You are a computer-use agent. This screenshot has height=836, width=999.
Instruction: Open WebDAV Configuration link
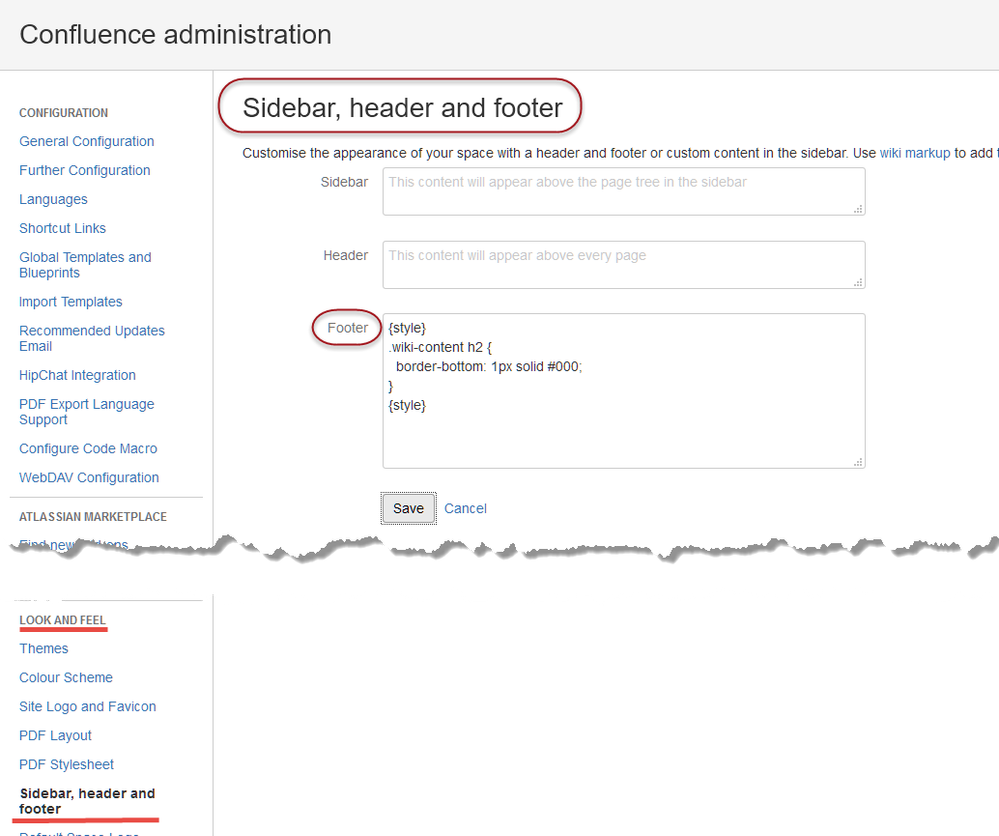pyautogui.click(x=89, y=477)
